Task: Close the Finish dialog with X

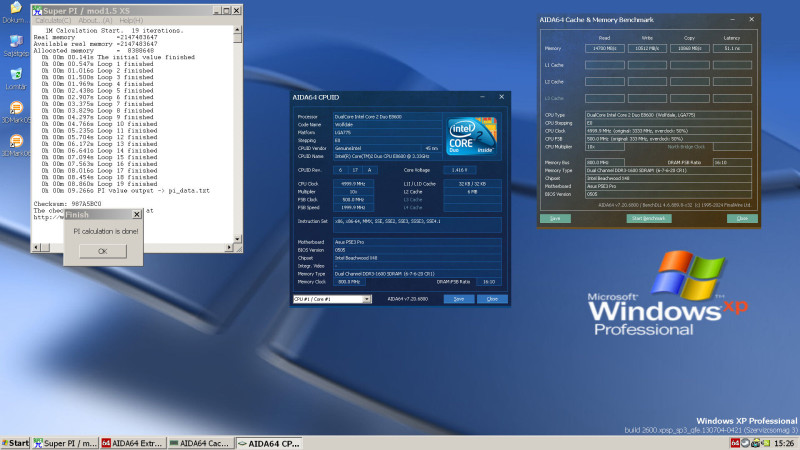Action: (x=136, y=215)
